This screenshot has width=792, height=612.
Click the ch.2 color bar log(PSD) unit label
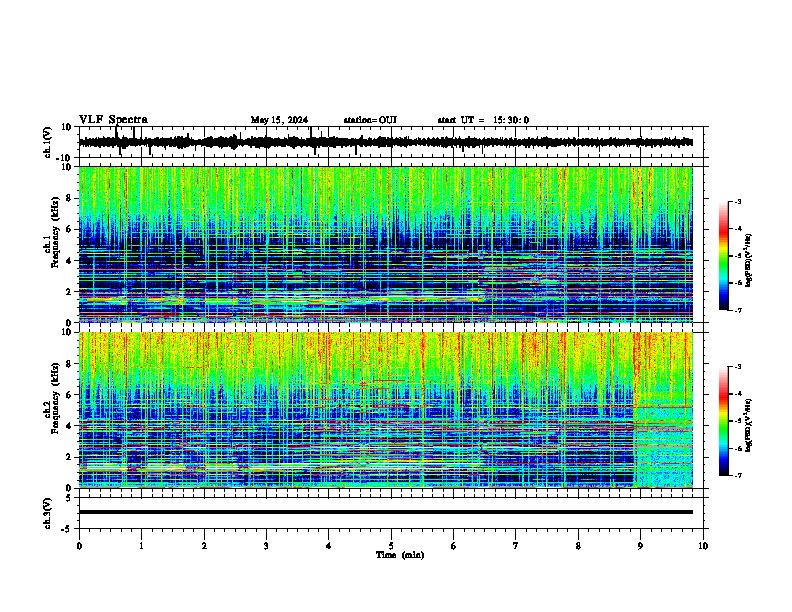coord(749,426)
